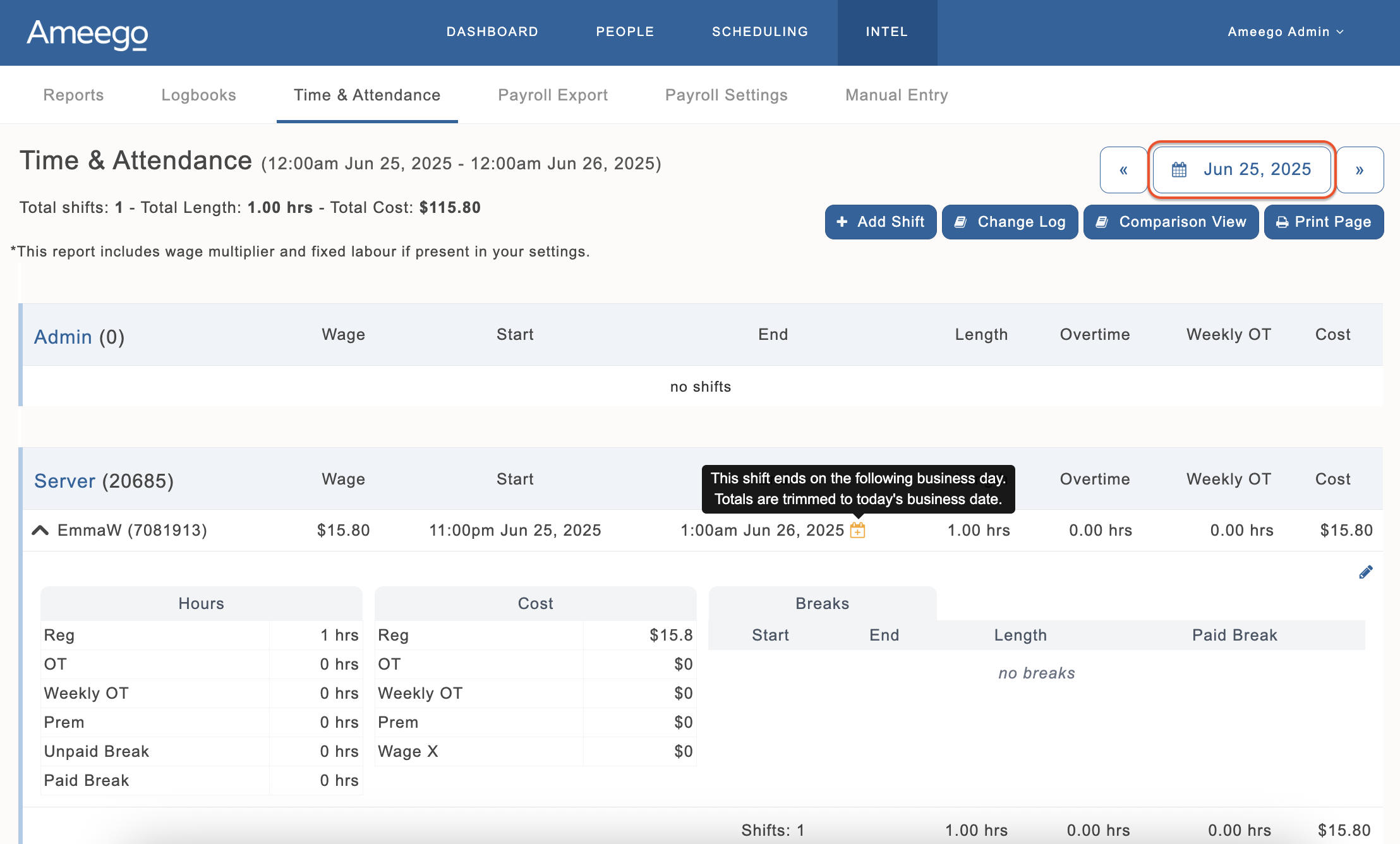Switch to Comparison View
This screenshot has width=1400, height=844.
pos(1171,222)
